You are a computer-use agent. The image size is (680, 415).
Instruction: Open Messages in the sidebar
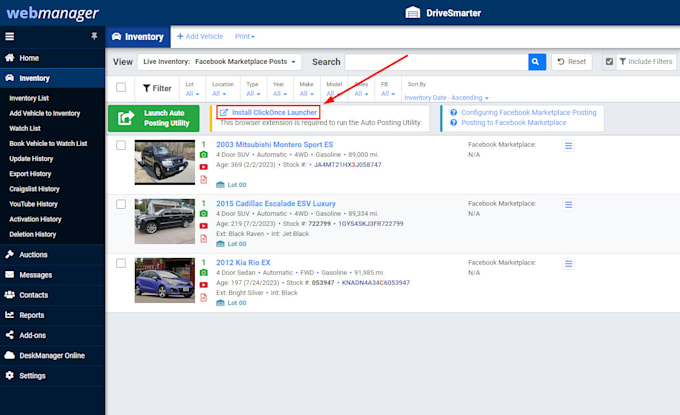click(x=52, y=275)
